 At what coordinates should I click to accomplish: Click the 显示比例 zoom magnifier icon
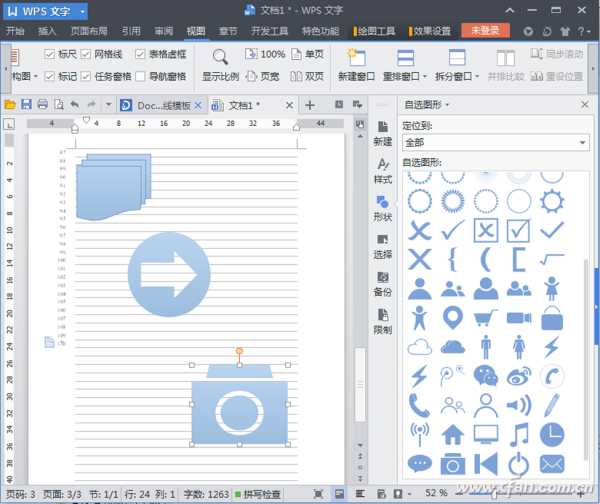click(x=221, y=58)
